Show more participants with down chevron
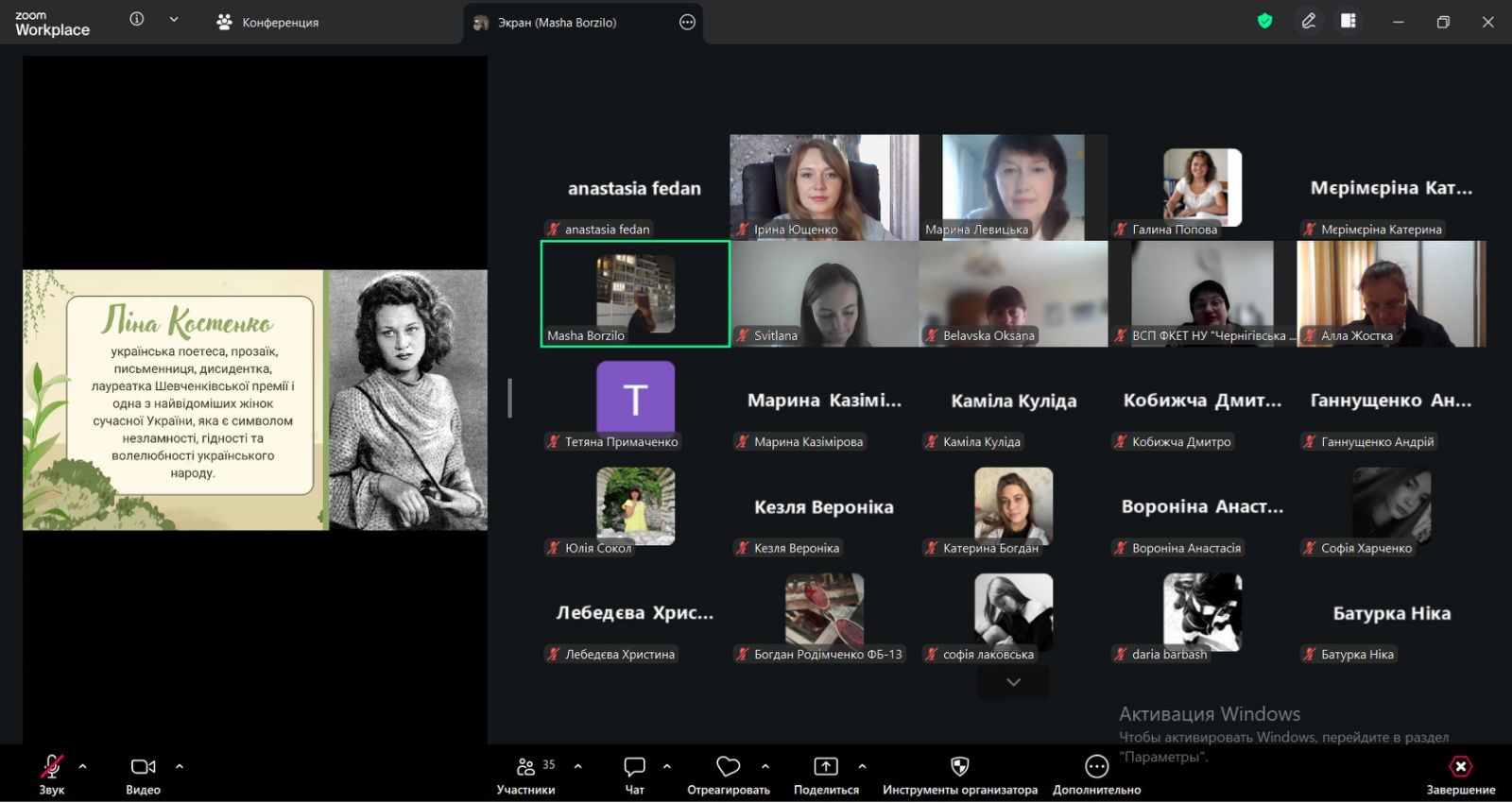This screenshot has width=1512, height=803. point(1013,682)
